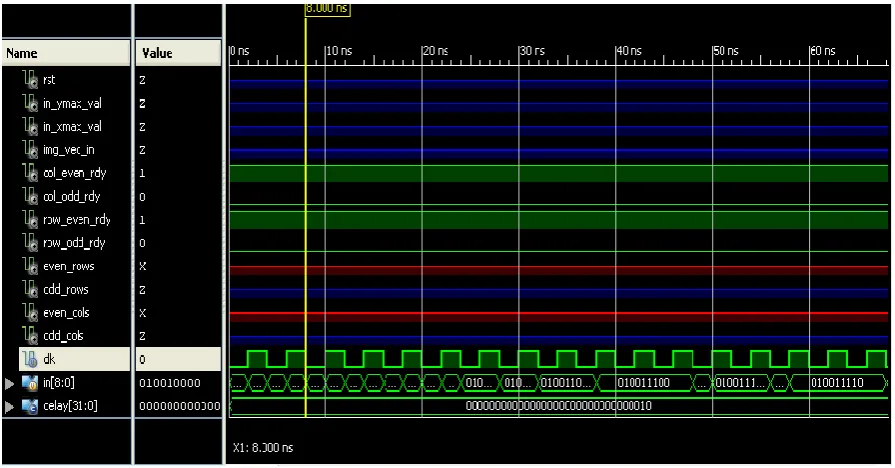The width and height of the screenshot is (895, 468).
Task: Click the row_even_rdy value 1 cell
Action: point(142,220)
